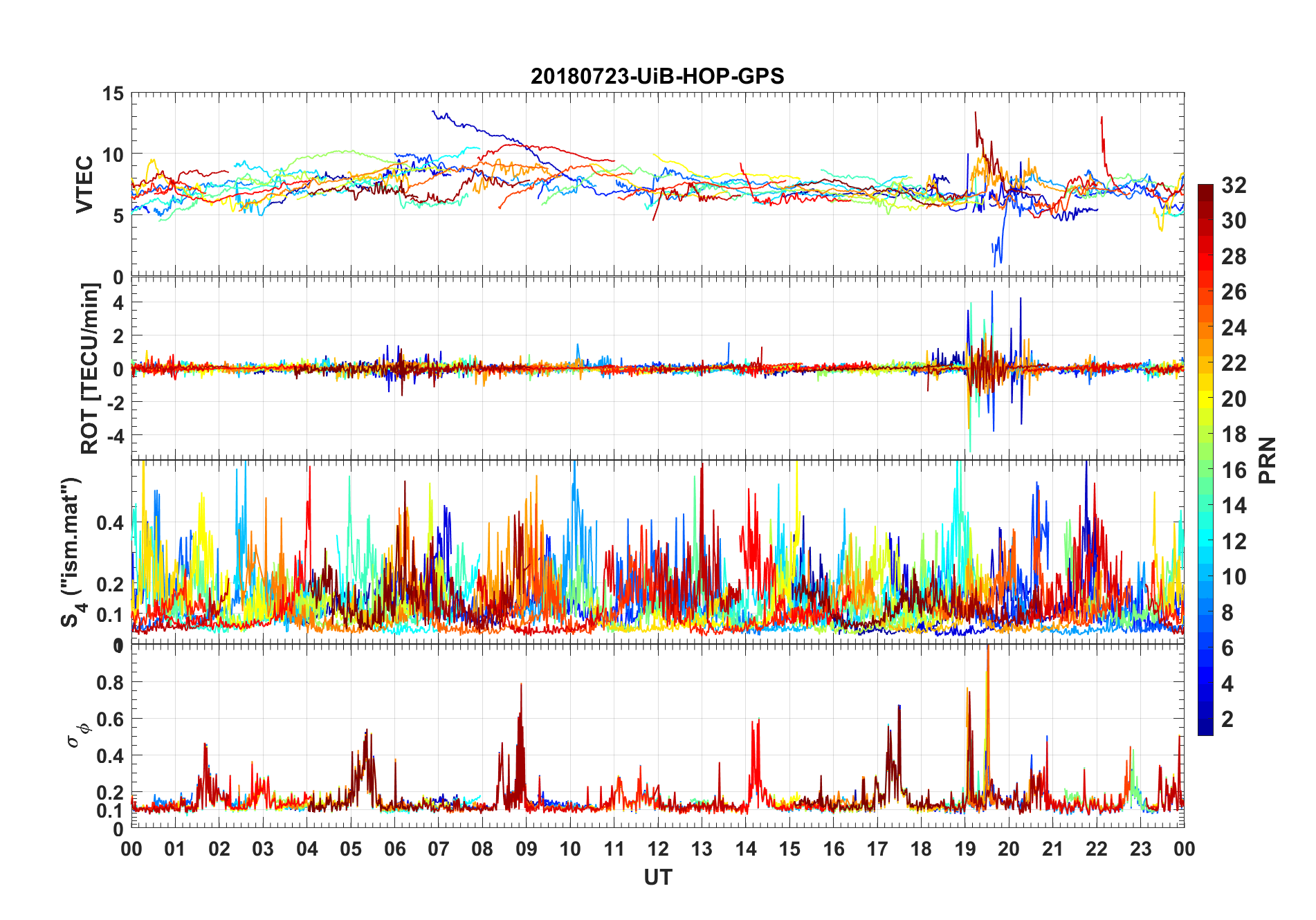This screenshot has height=920, width=1316.
Task: Click x-axis tick label 19
Action: pyautogui.click(x=965, y=849)
